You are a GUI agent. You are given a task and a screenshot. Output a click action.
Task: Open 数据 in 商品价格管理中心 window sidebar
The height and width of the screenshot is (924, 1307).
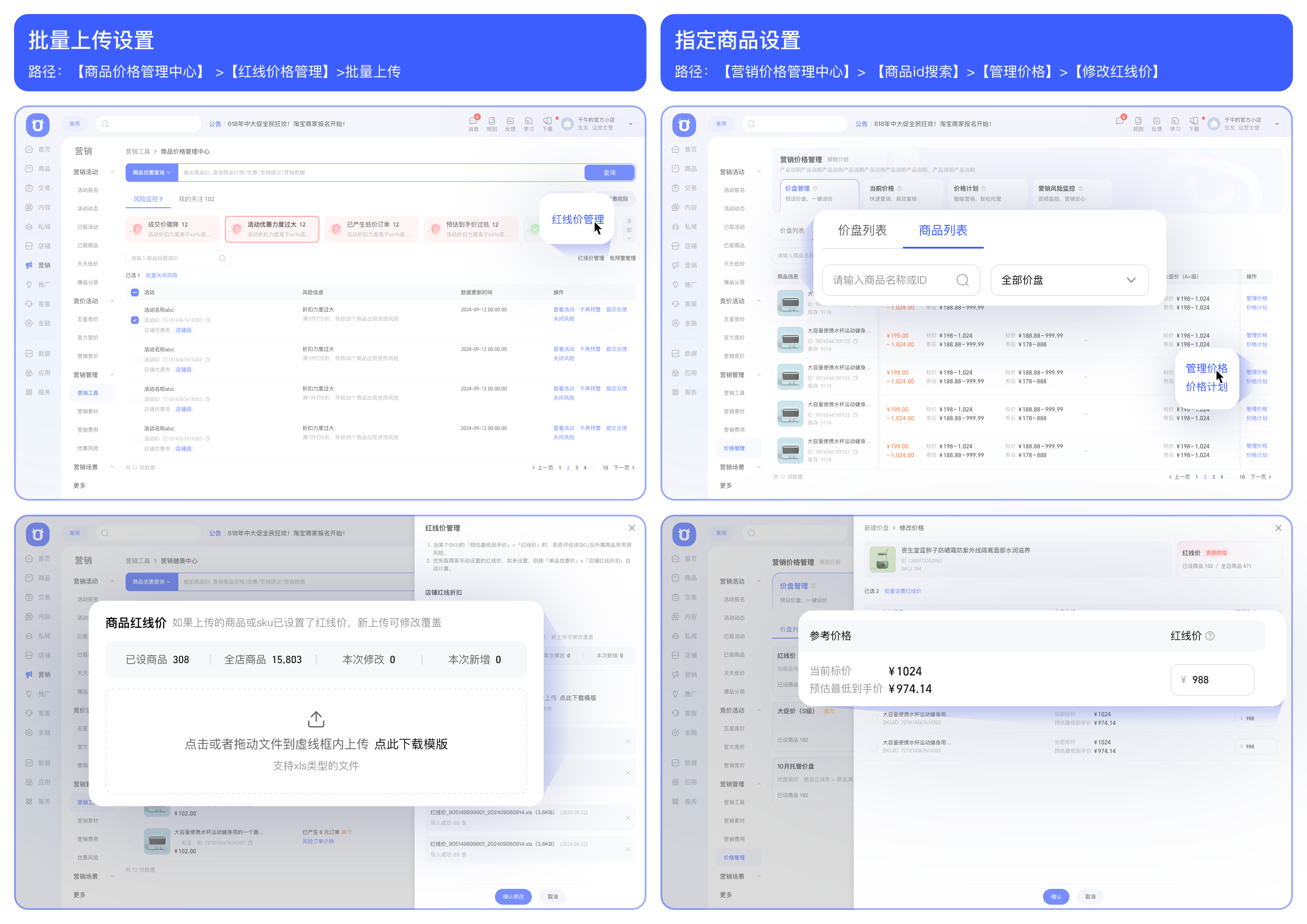(38, 354)
